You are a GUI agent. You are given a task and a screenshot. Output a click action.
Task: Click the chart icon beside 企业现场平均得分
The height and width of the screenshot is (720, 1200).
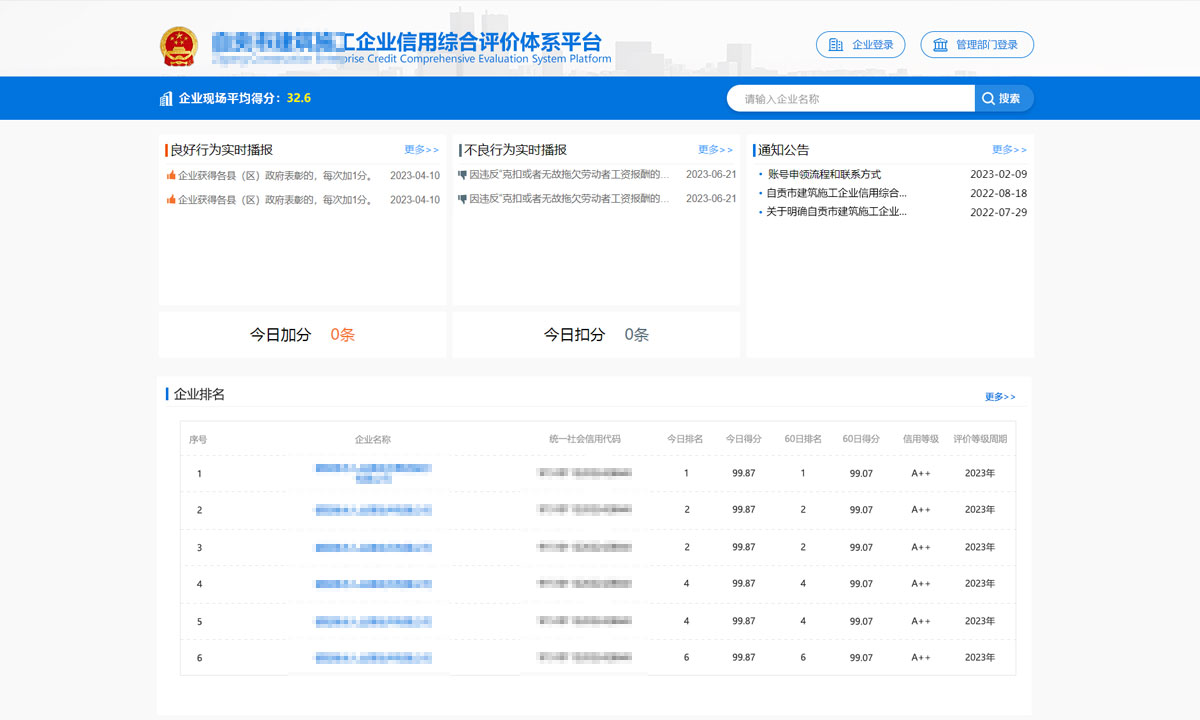point(166,98)
